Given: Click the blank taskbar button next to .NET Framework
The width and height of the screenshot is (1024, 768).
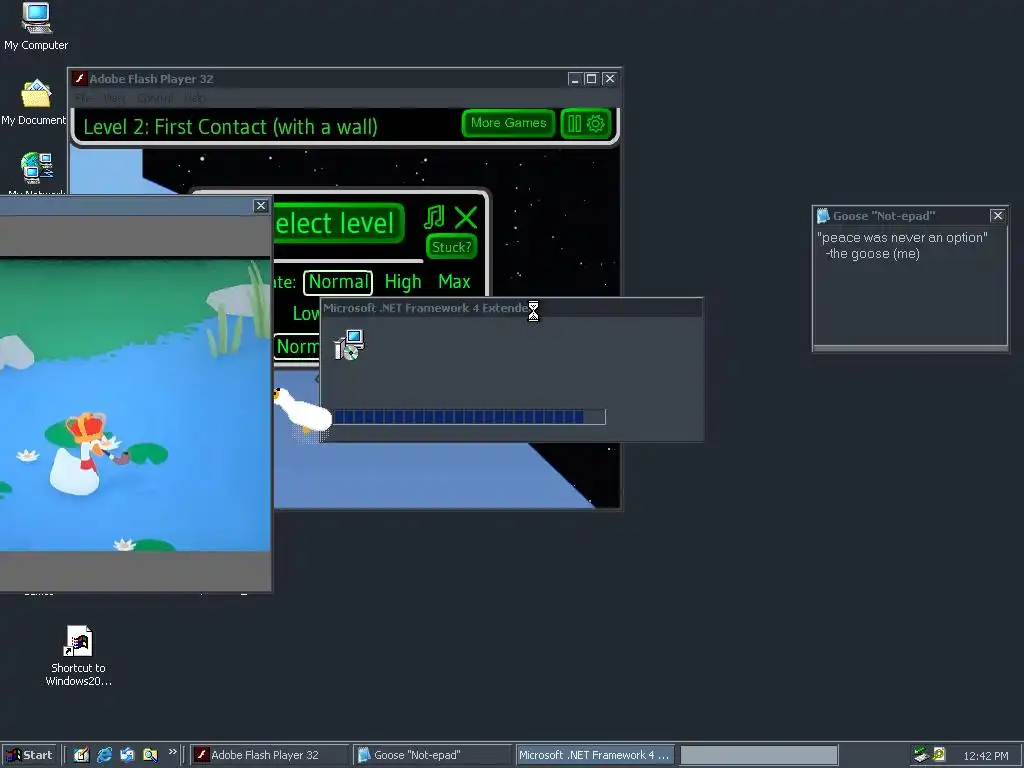Looking at the screenshot, I should click(x=759, y=755).
